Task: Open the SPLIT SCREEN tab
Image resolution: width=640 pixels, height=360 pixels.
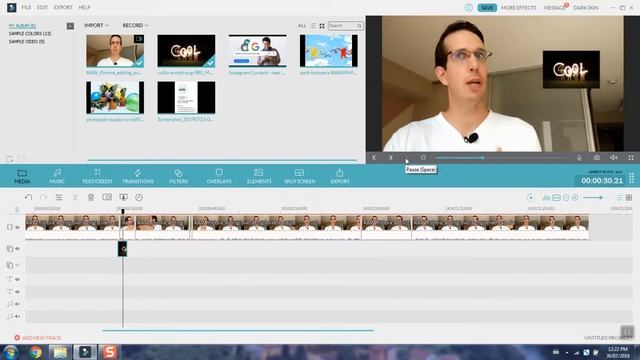Action: point(300,176)
